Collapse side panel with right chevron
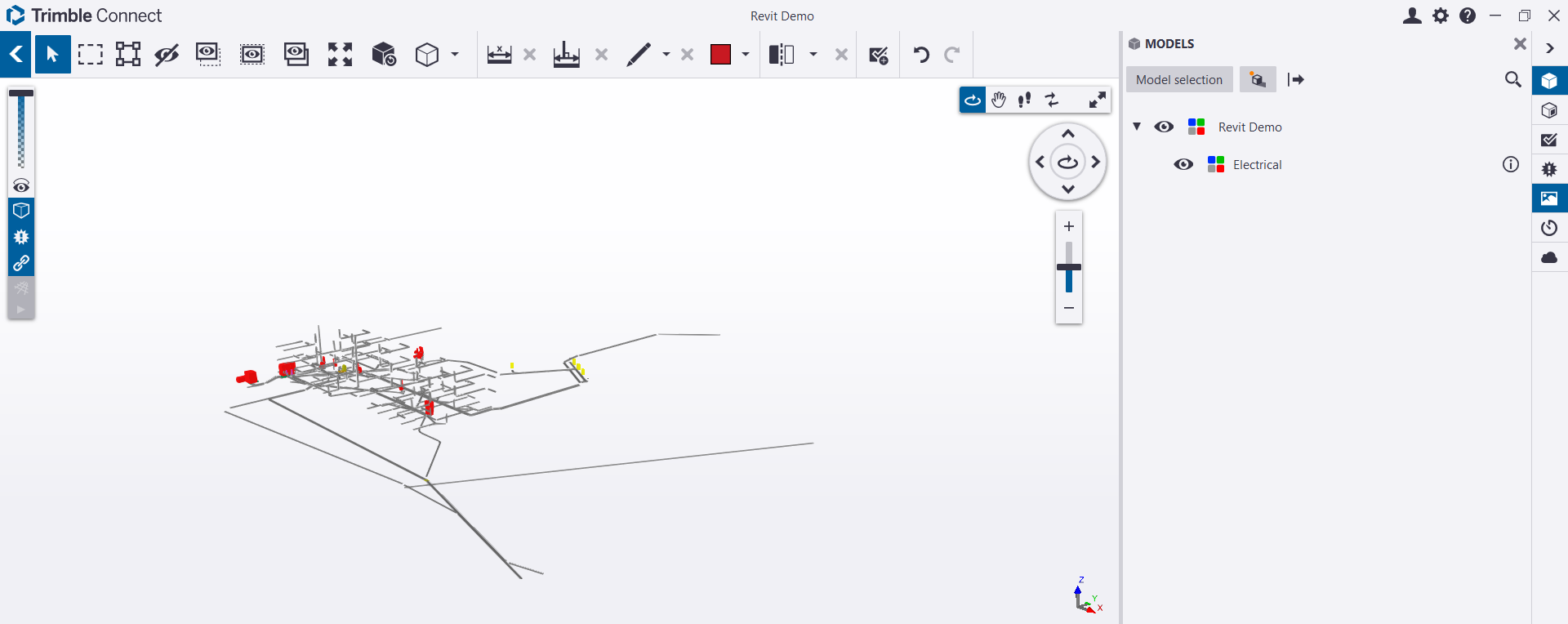Viewport: 1568px width, 624px height. pos(1549,48)
